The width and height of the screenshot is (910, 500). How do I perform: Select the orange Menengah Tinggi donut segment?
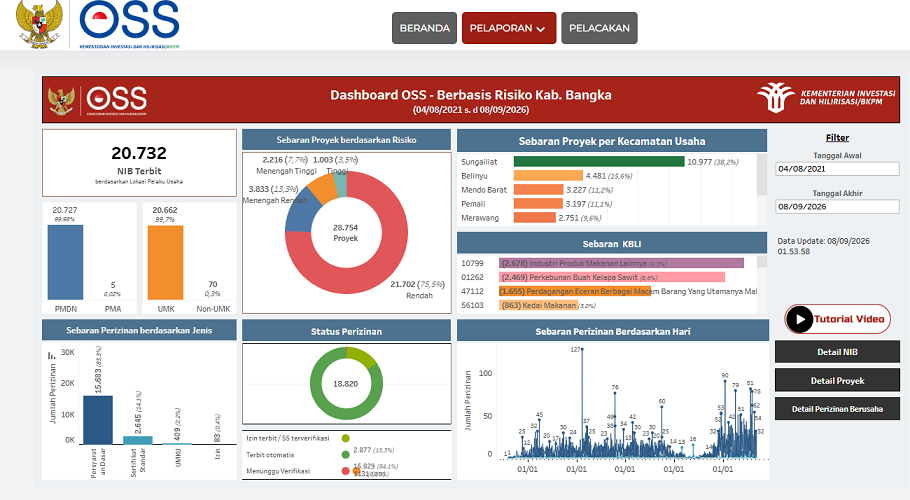coord(321,189)
